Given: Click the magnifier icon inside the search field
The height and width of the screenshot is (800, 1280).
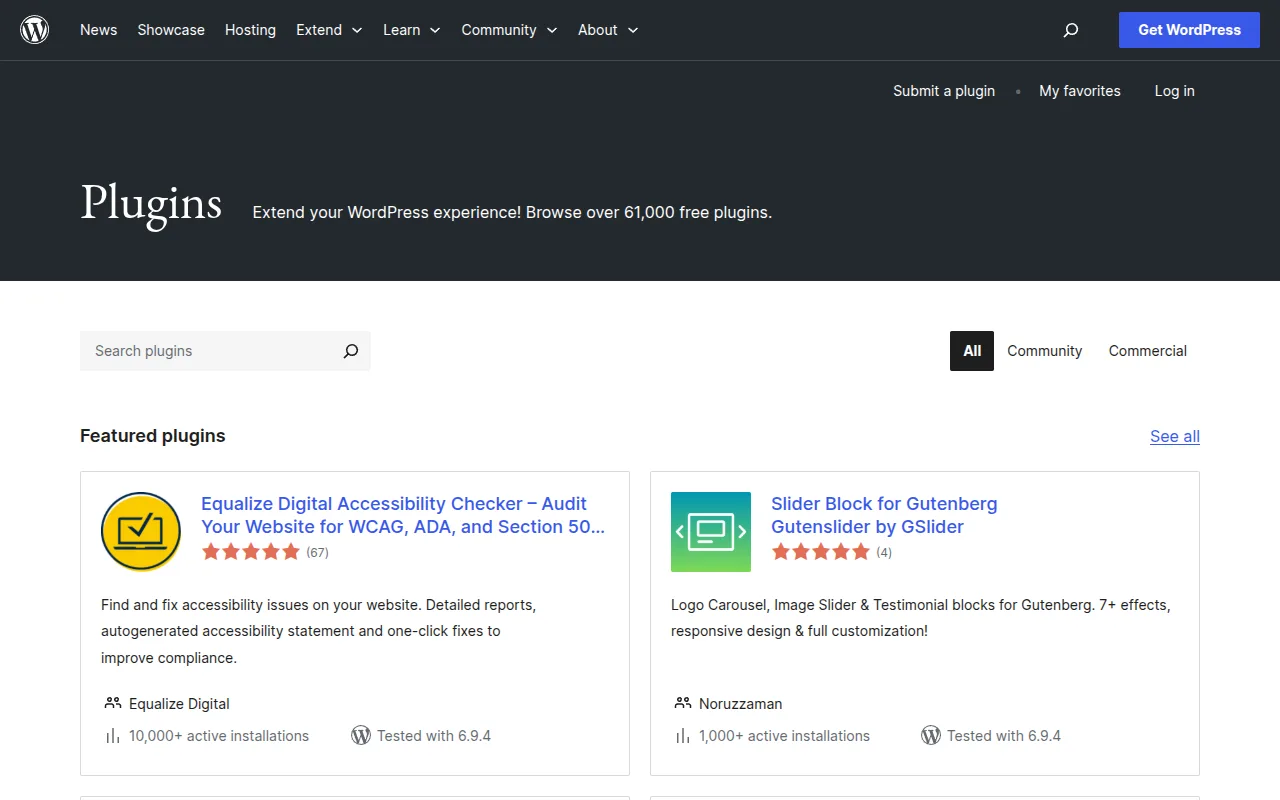Looking at the screenshot, I should pos(350,351).
